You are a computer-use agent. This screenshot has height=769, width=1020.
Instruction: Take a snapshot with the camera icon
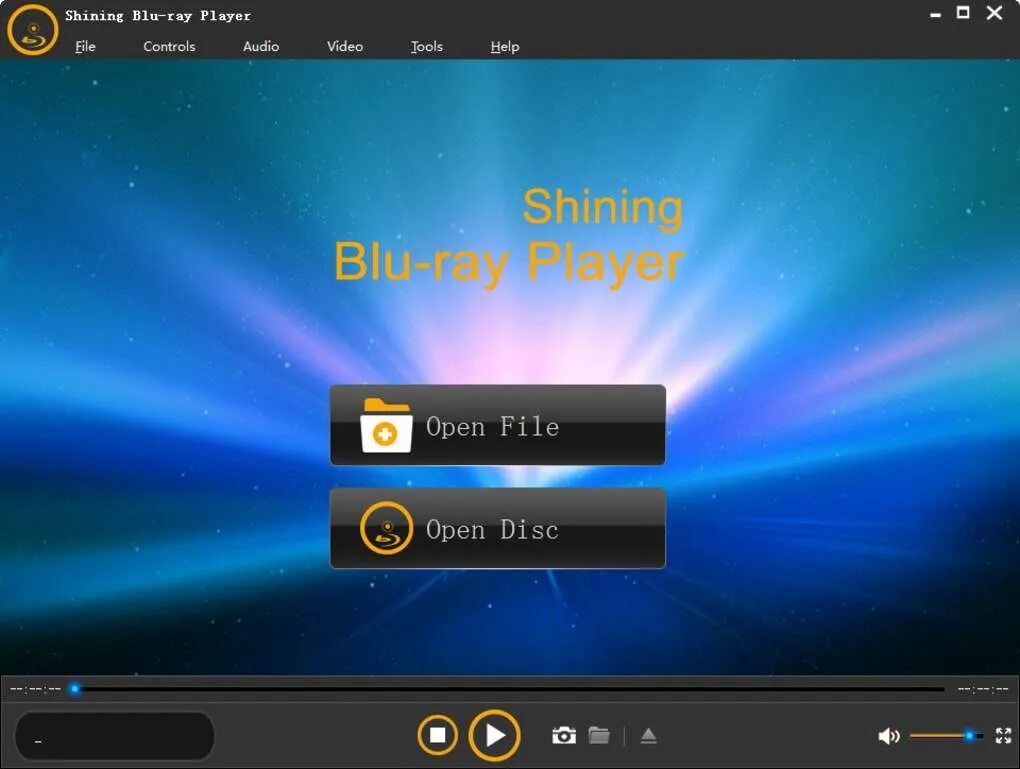(563, 735)
